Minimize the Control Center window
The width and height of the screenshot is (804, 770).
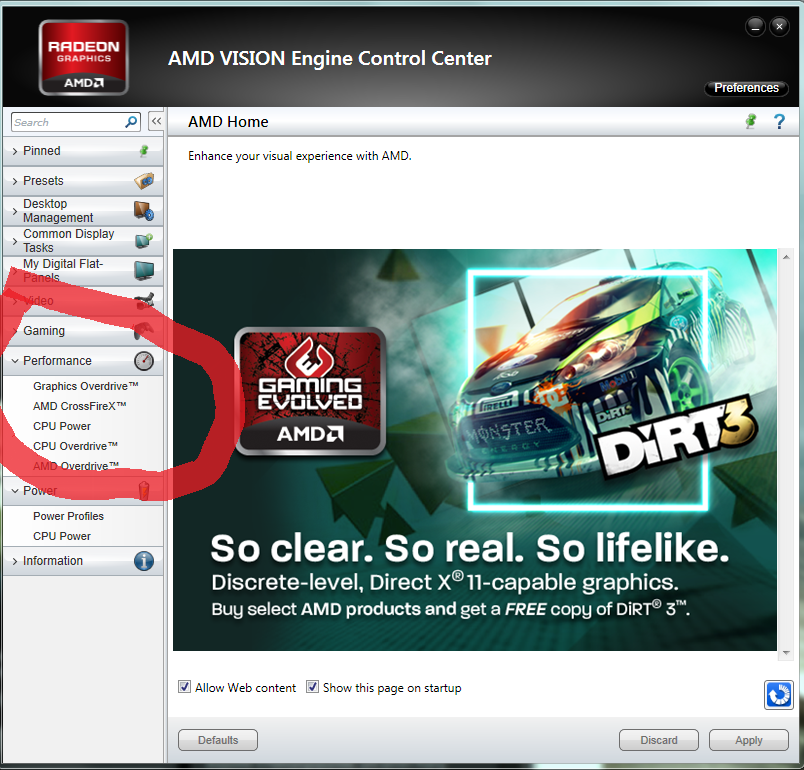click(755, 27)
